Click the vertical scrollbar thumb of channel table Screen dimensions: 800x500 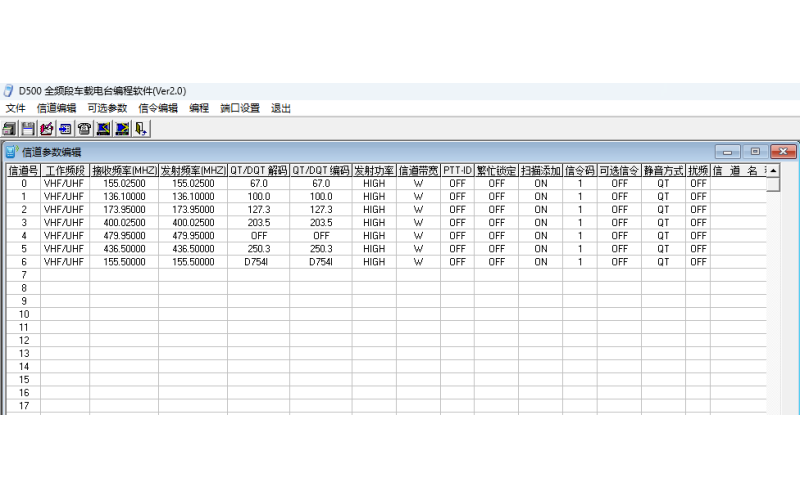click(x=773, y=184)
